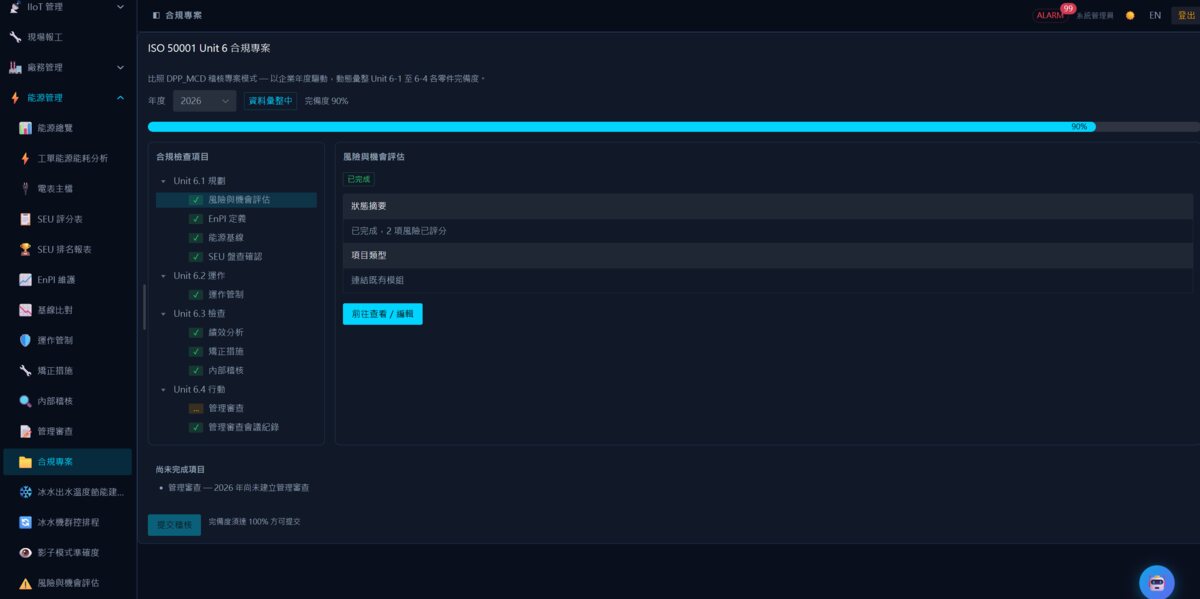
Task: Expand IIoT 管理 menu chevron
Action: pos(120,7)
